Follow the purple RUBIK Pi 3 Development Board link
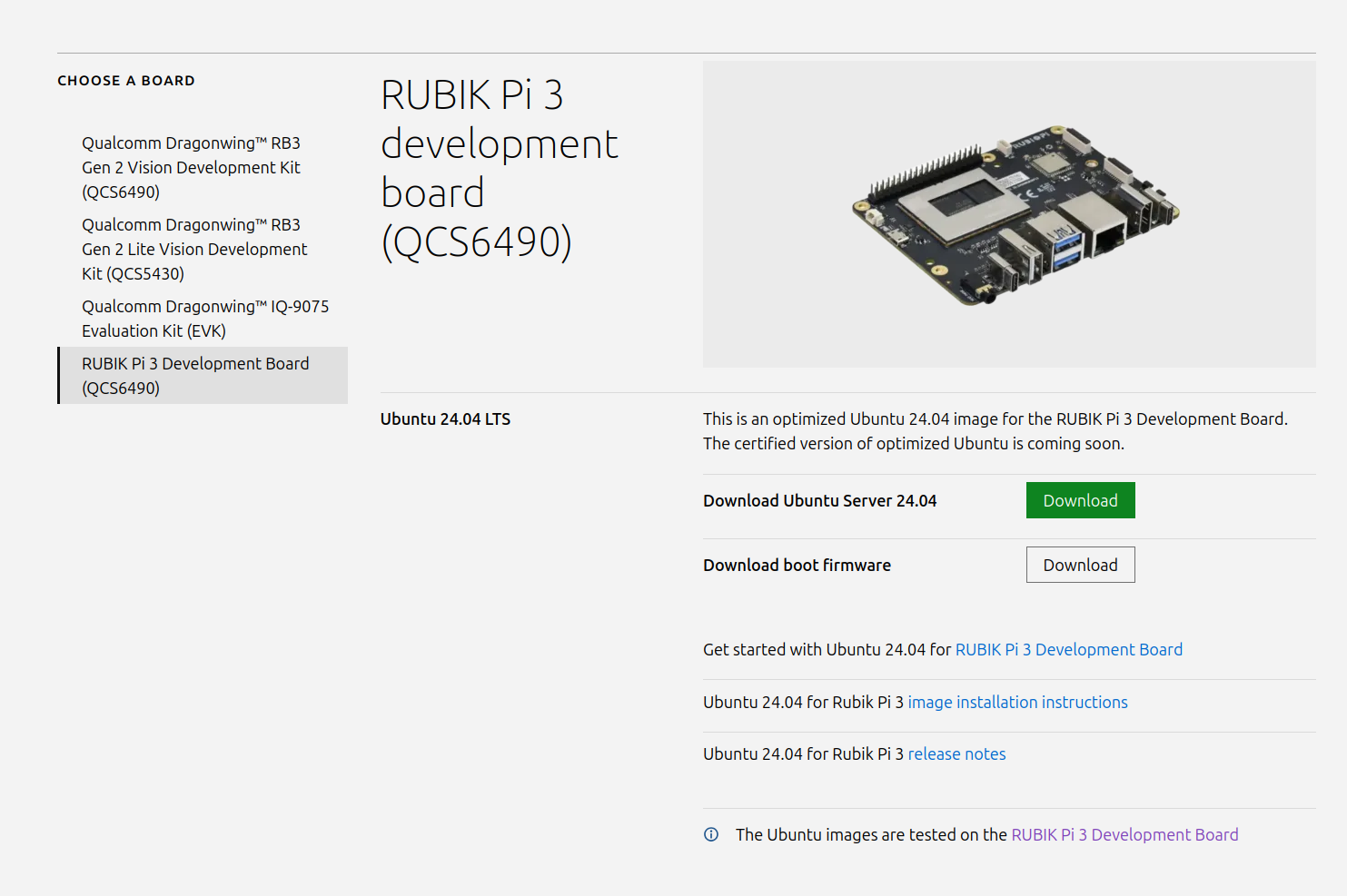The image size is (1347, 896). [1124, 834]
